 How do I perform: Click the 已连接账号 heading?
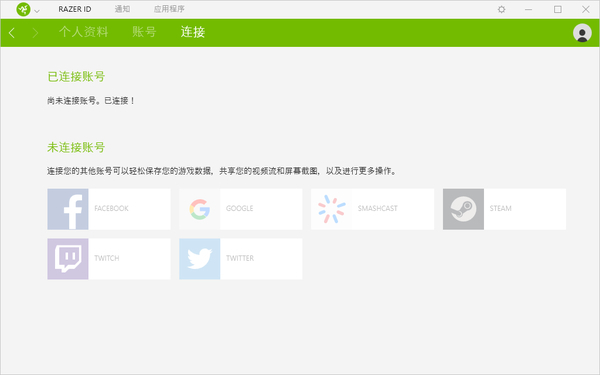(x=76, y=77)
